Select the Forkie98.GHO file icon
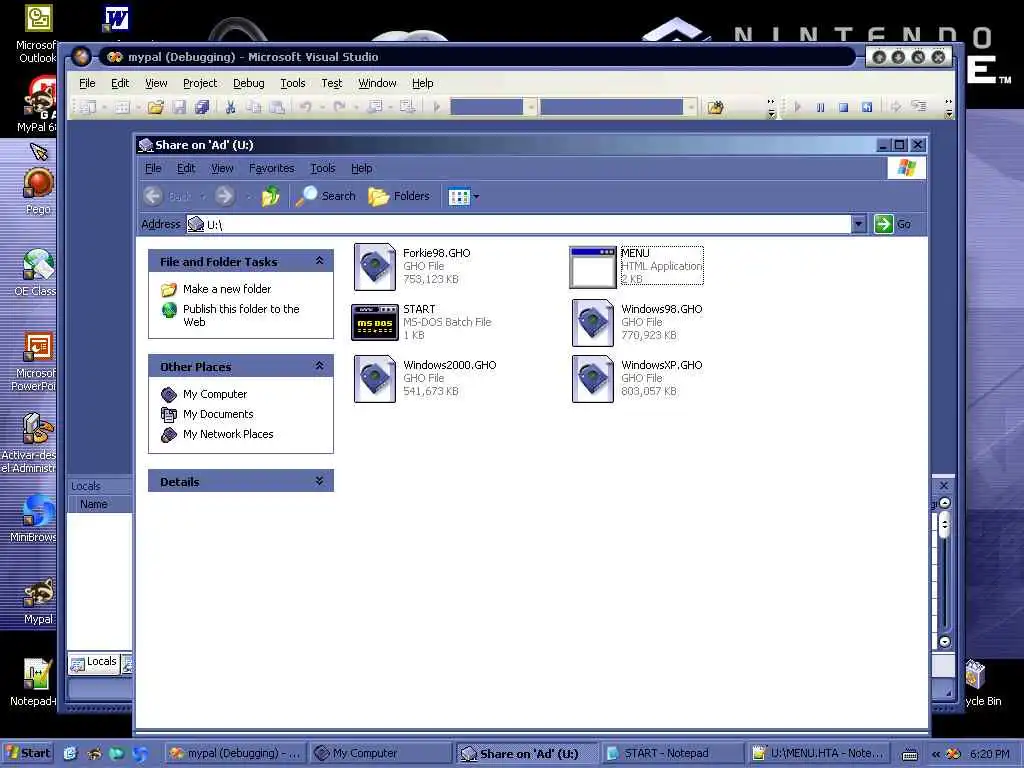 point(375,266)
